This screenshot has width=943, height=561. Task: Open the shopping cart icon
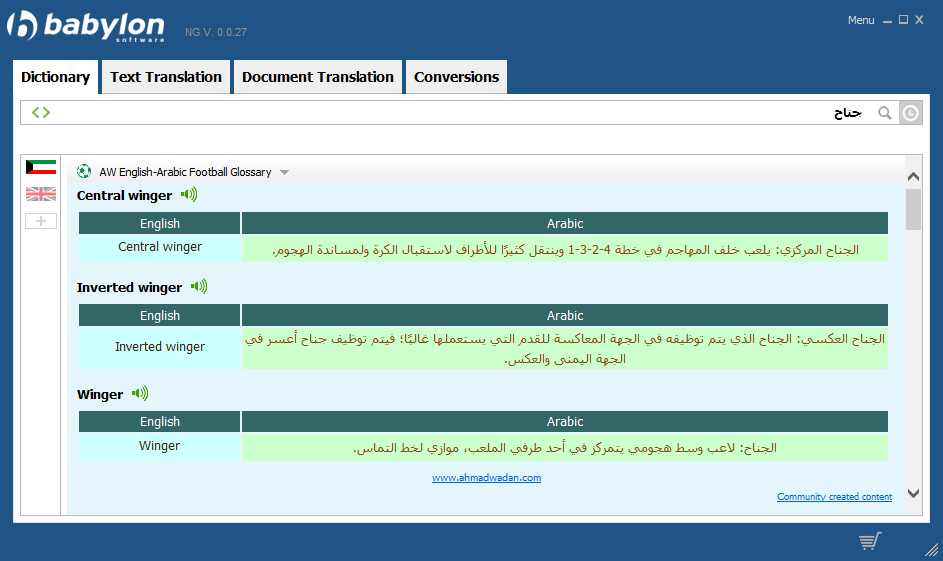[869, 541]
